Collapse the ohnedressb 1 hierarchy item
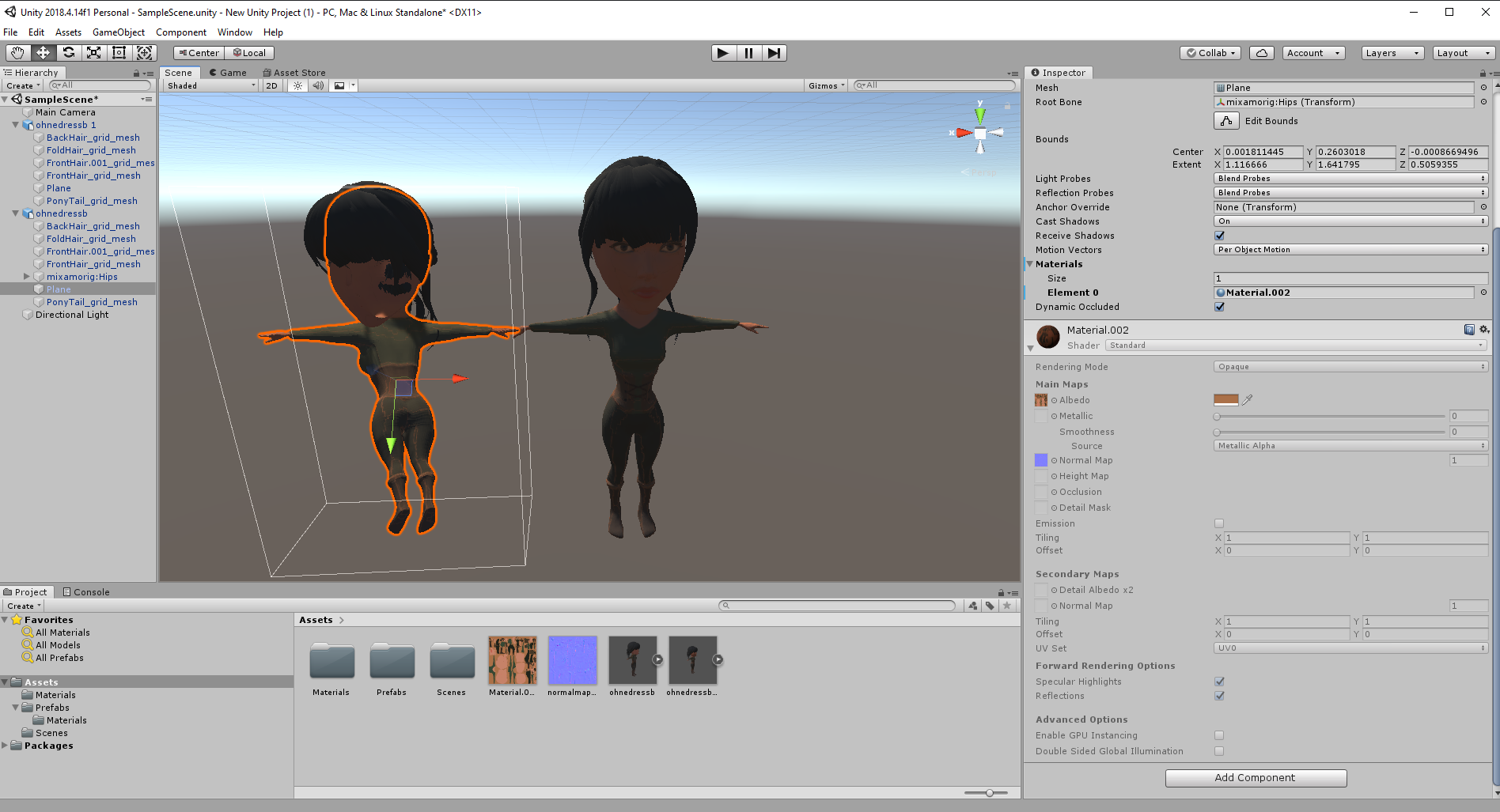This screenshot has width=1500, height=812. 15,125
